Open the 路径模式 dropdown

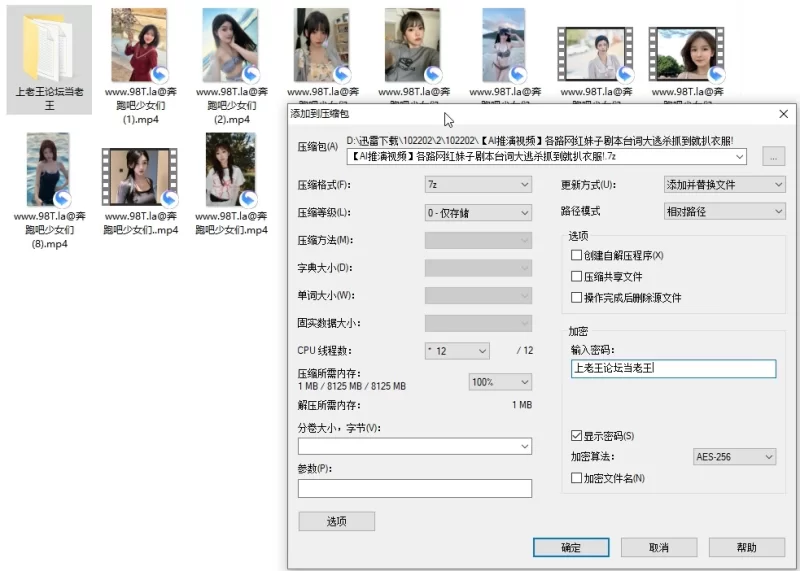[x=725, y=212]
